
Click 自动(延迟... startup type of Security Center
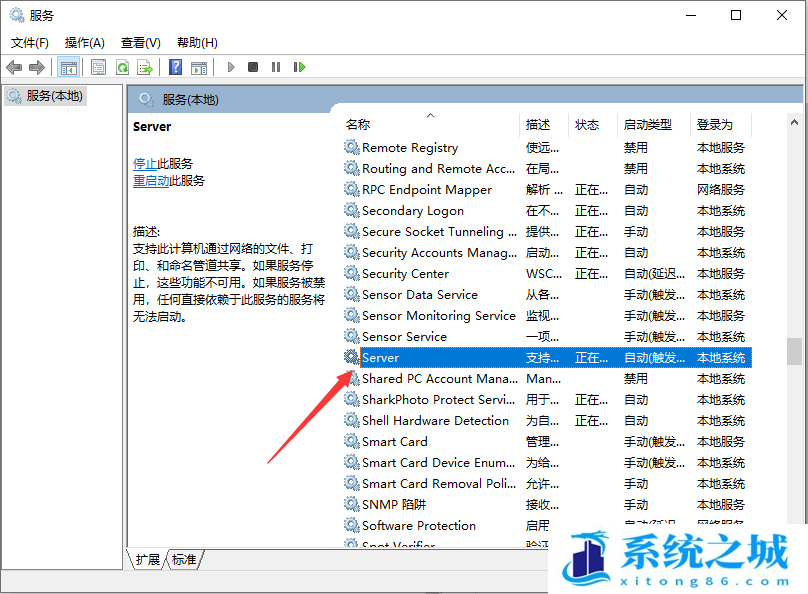coord(654,273)
